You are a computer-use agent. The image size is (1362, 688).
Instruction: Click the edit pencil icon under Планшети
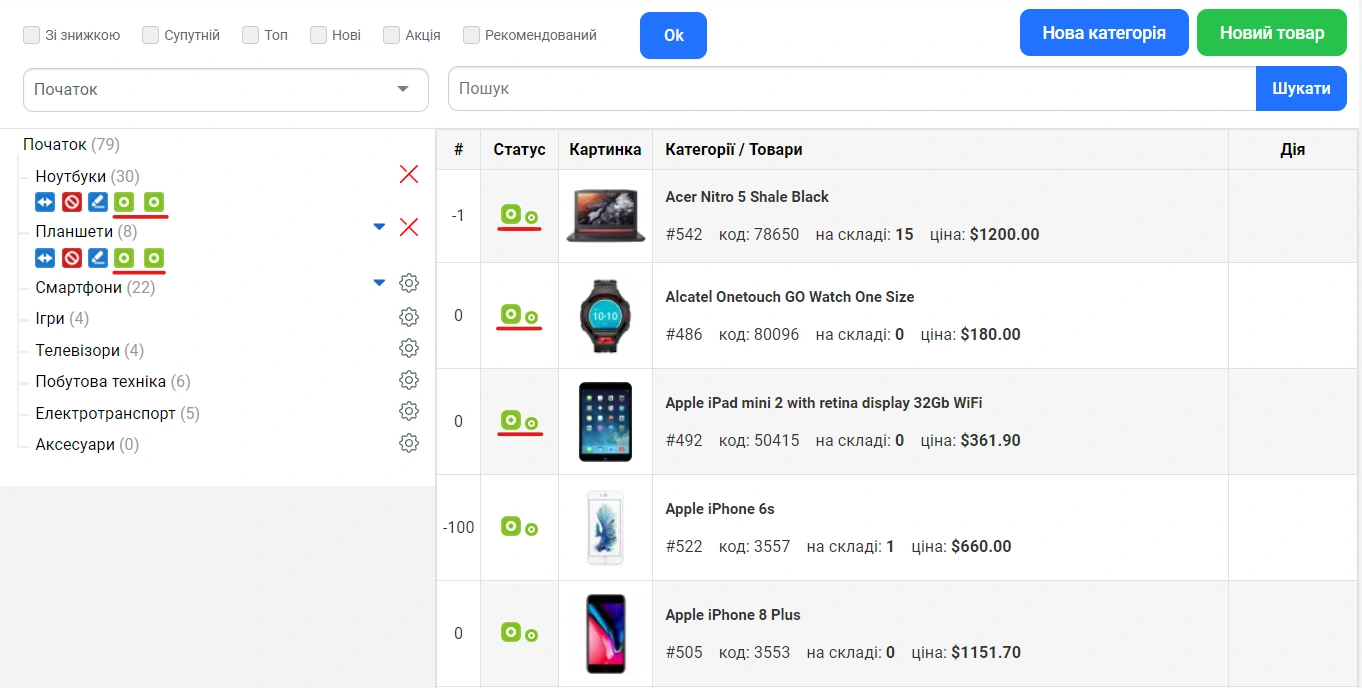[x=97, y=258]
